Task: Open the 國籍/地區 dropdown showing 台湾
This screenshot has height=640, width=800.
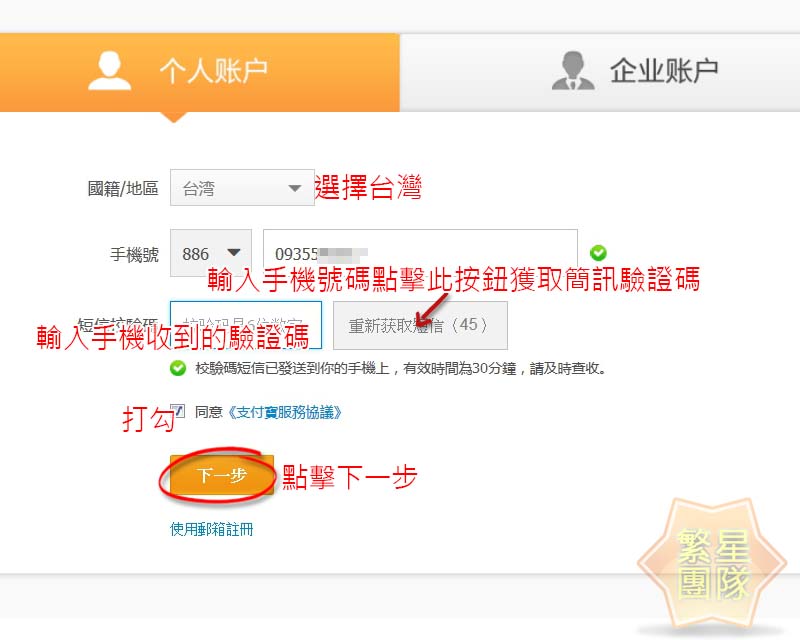Action: pyautogui.click(x=242, y=188)
